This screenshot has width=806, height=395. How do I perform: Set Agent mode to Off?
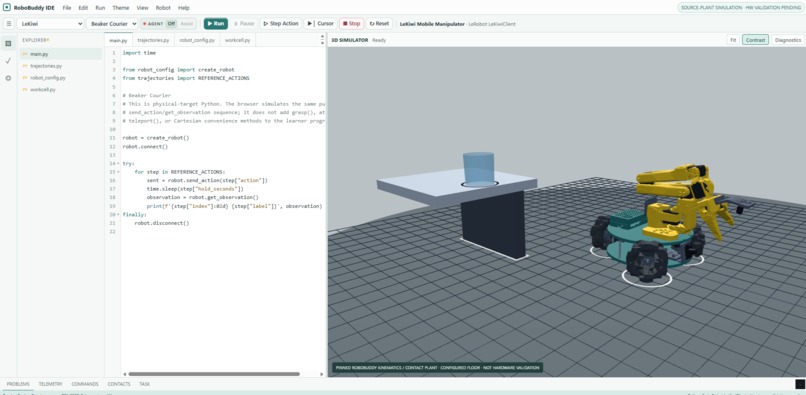(x=171, y=24)
